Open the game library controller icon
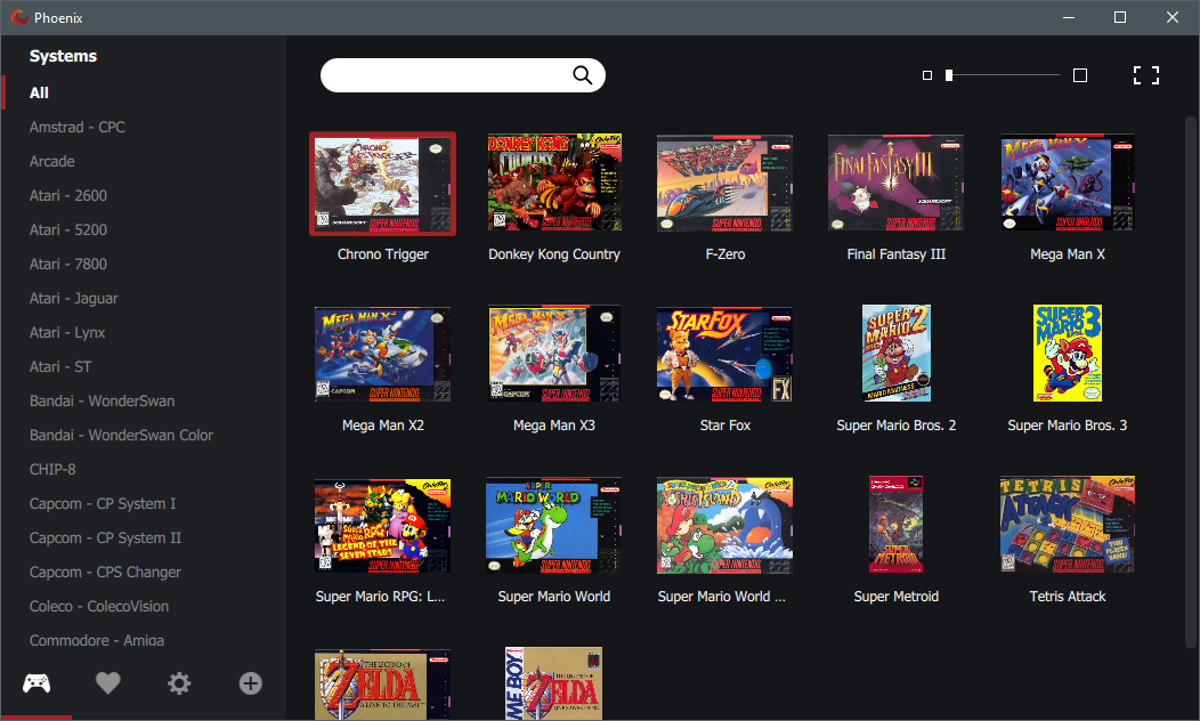The width and height of the screenshot is (1200, 721). tap(37, 684)
